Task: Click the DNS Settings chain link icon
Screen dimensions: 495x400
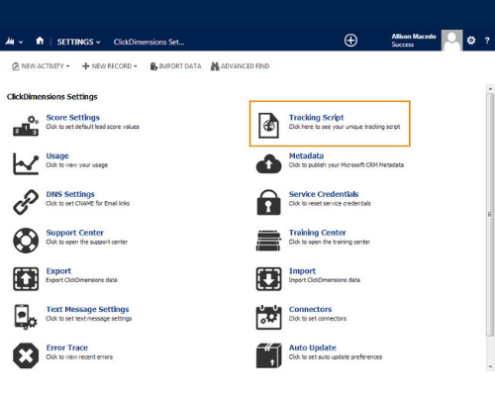Action: (x=26, y=202)
